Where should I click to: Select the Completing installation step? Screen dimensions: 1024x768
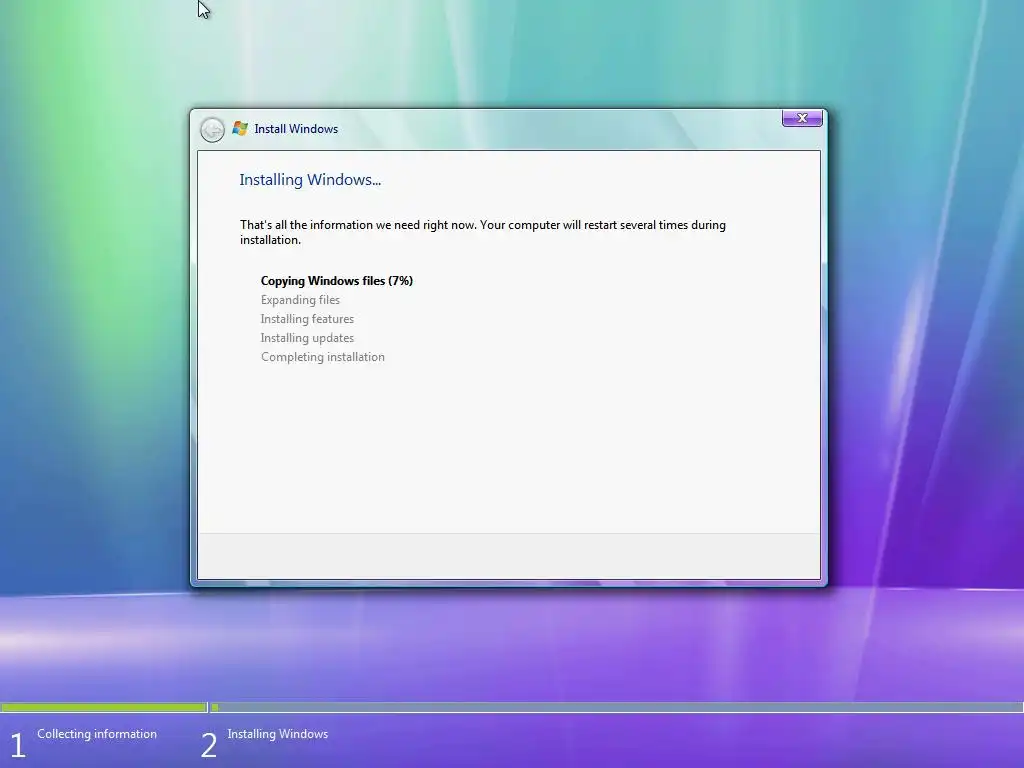coord(323,357)
